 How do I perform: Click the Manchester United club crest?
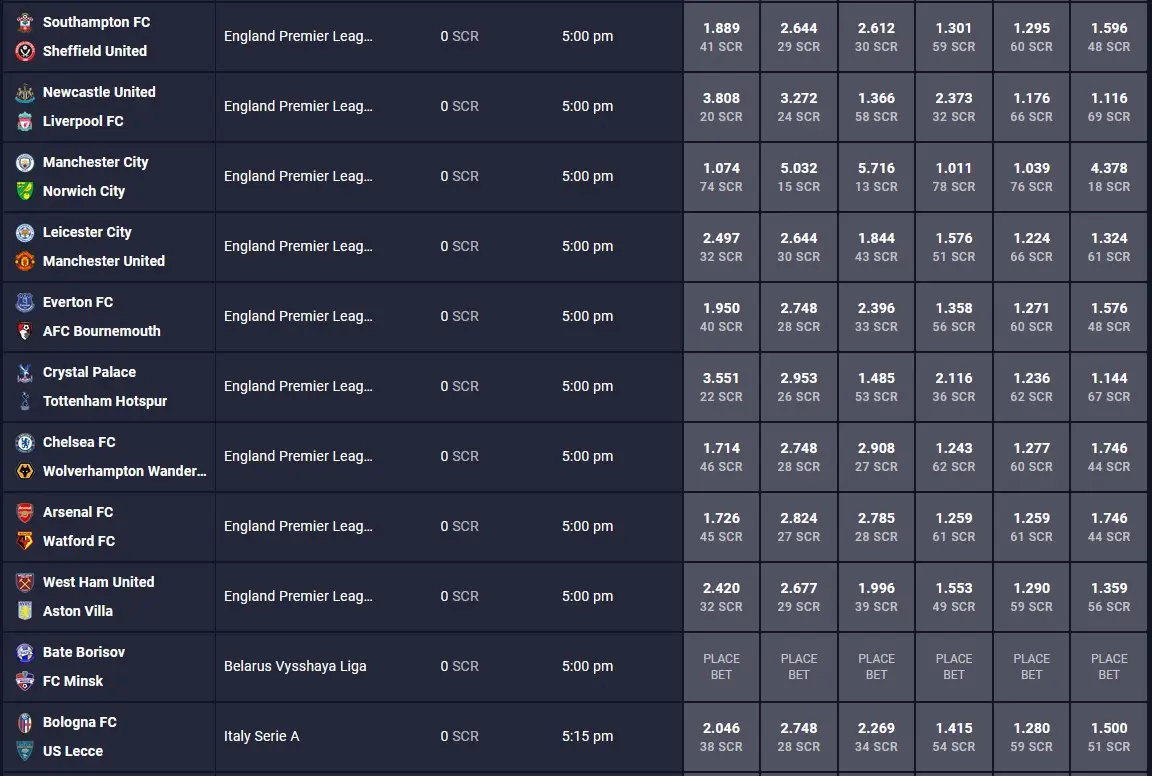(25, 261)
